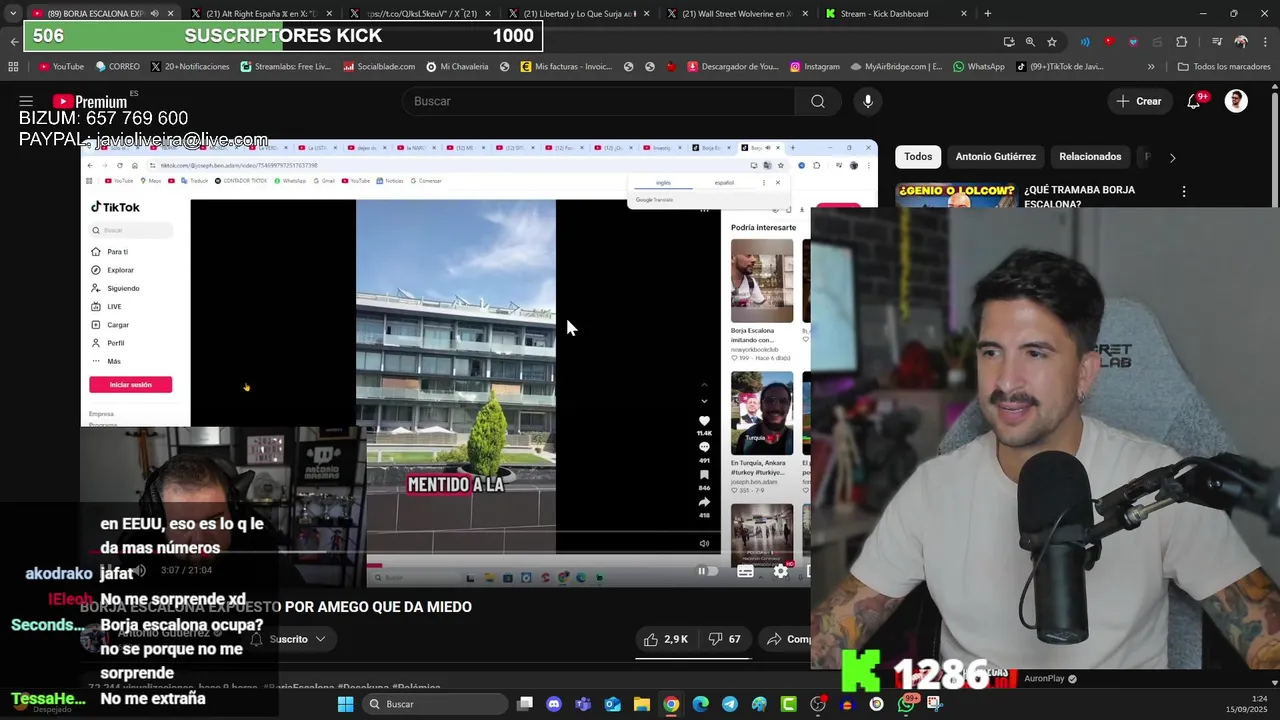
Task: Click the TikTok heart like icon
Action: (704, 422)
